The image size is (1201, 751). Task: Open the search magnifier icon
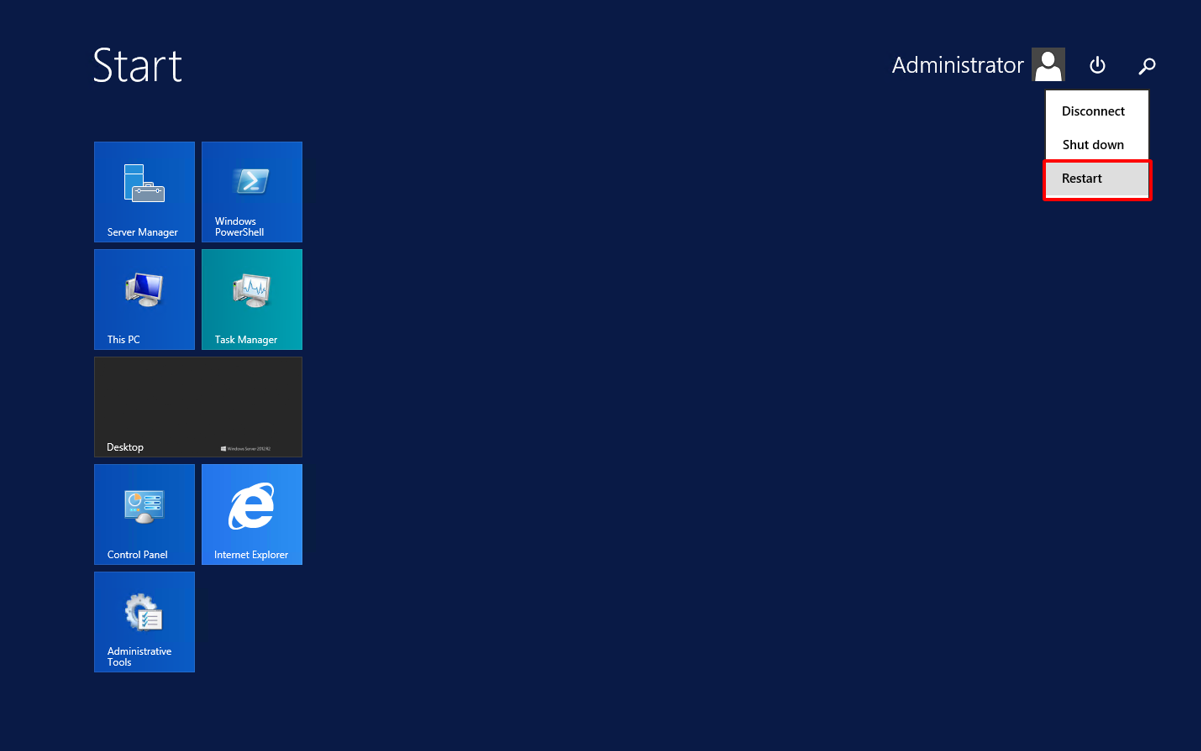[x=1147, y=66]
